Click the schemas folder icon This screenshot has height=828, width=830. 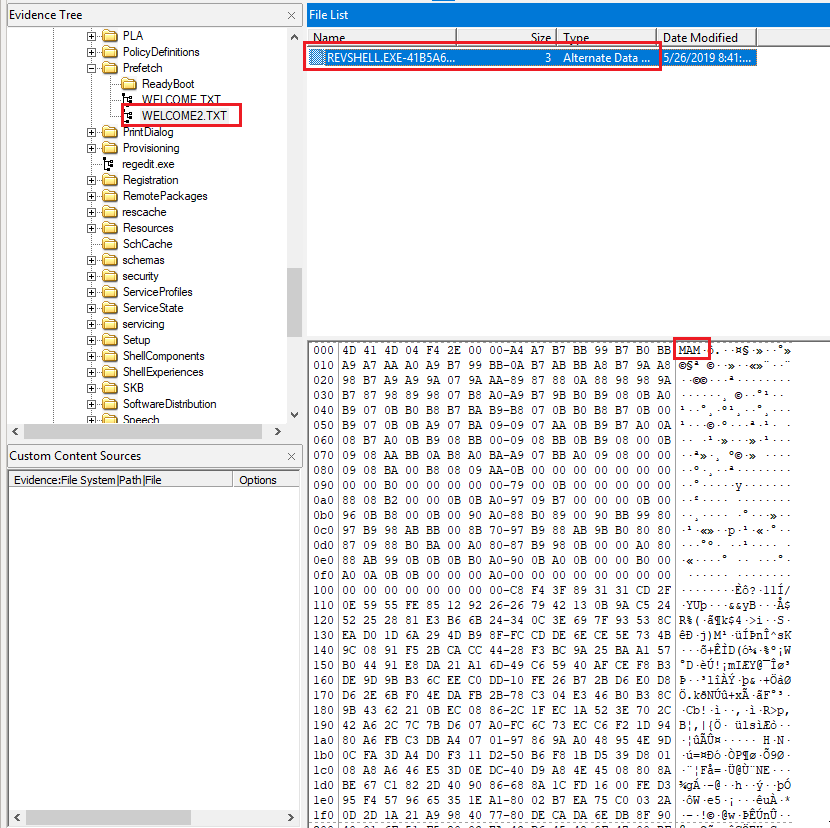point(110,260)
